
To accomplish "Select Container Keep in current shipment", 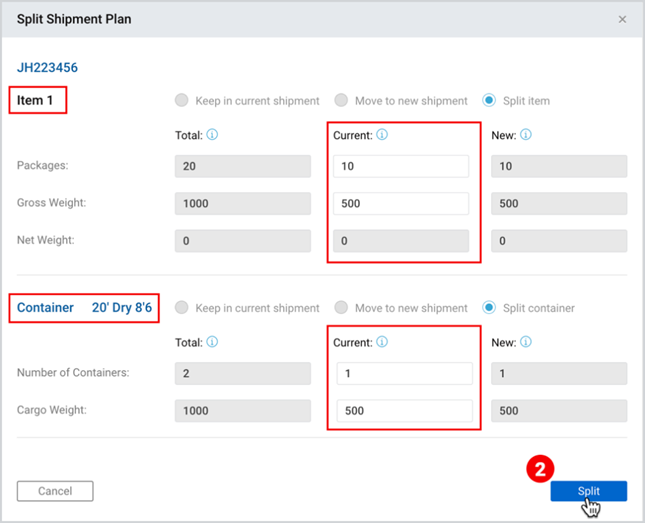I will 181,308.
